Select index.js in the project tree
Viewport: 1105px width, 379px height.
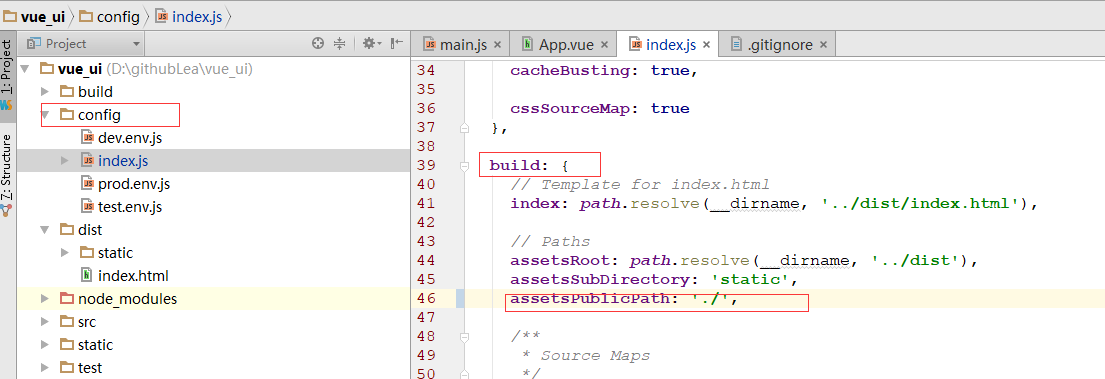coord(123,161)
